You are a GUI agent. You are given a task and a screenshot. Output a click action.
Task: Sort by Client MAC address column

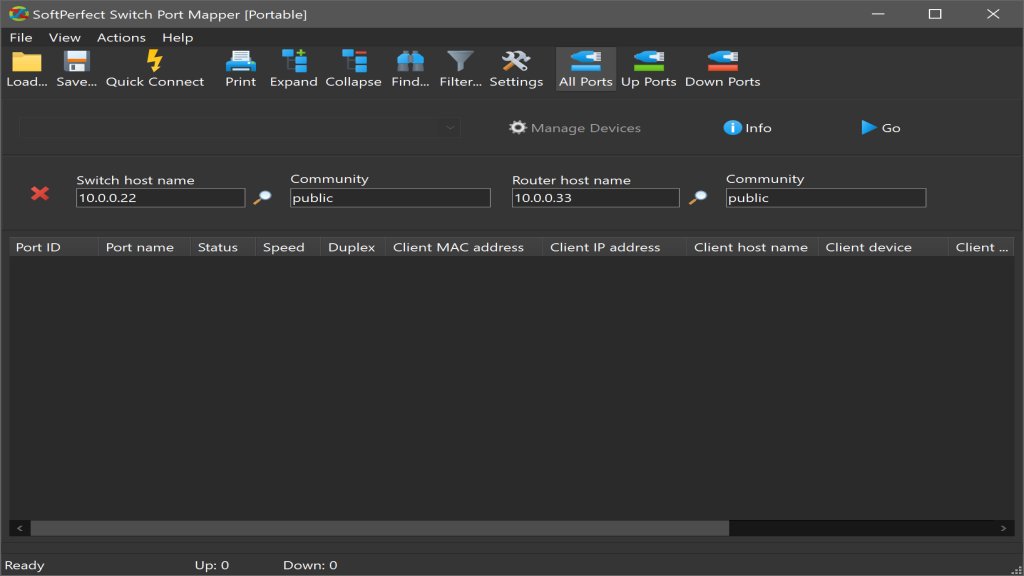click(x=464, y=248)
